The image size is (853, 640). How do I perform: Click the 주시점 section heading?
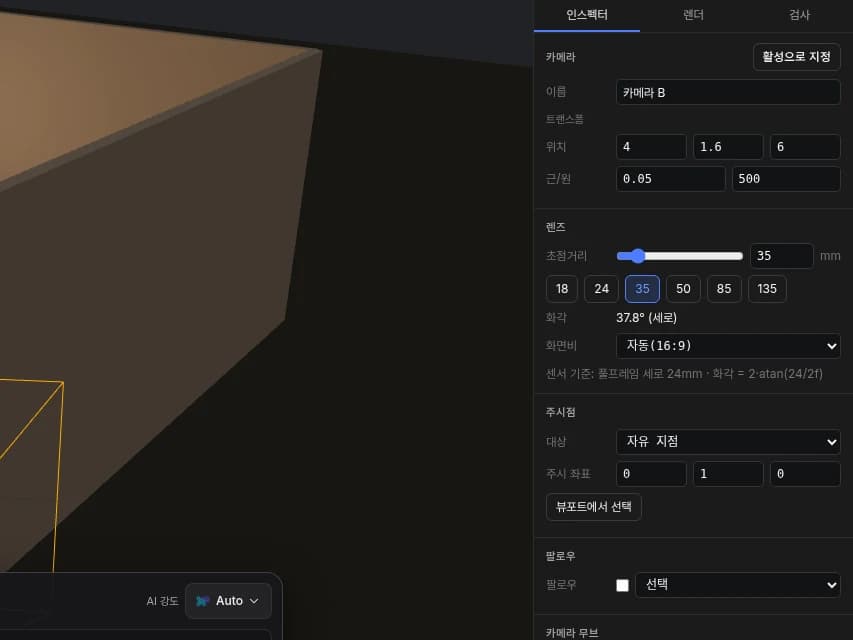[x=560, y=412]
